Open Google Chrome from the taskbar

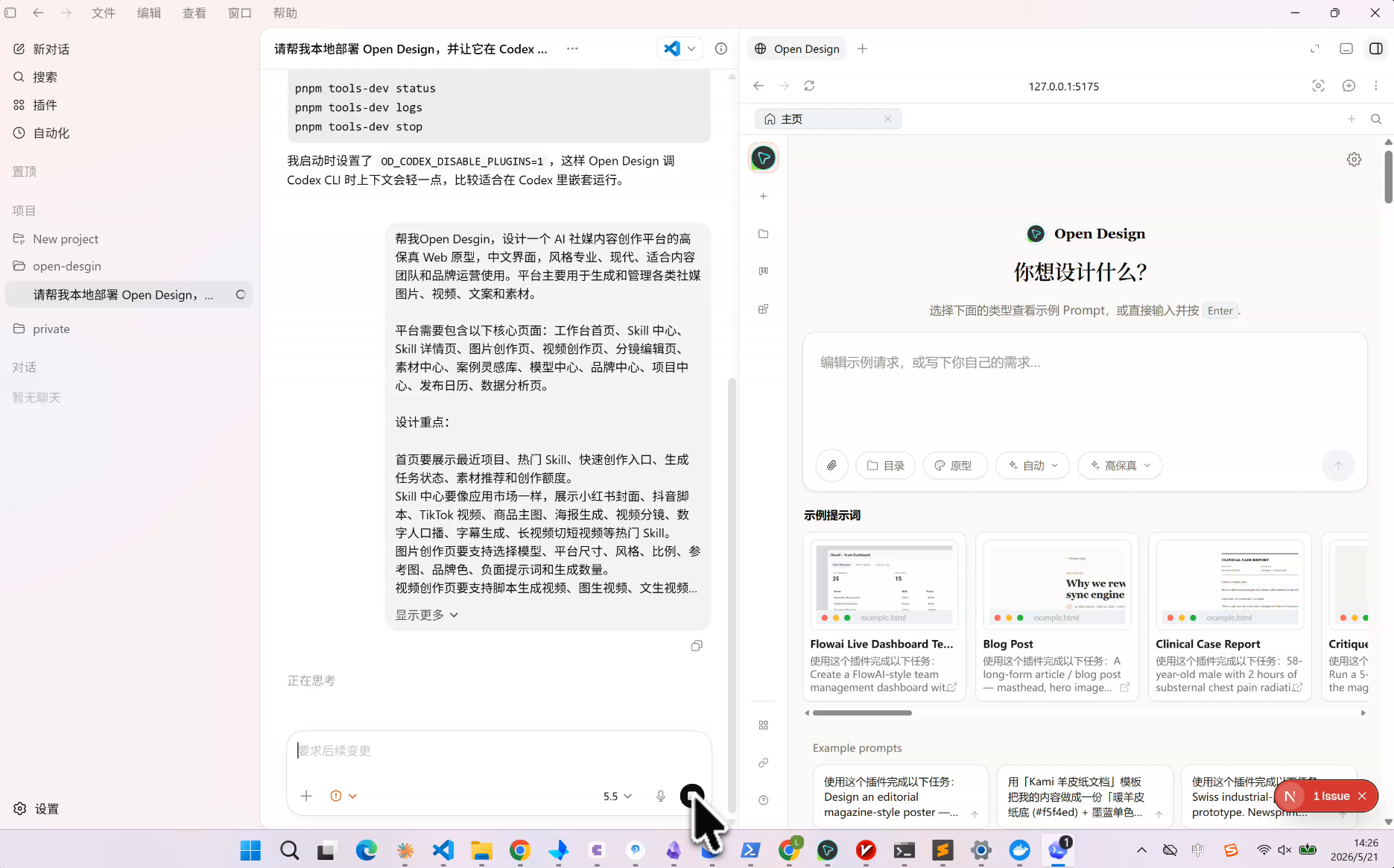click(x=520, y=850)
